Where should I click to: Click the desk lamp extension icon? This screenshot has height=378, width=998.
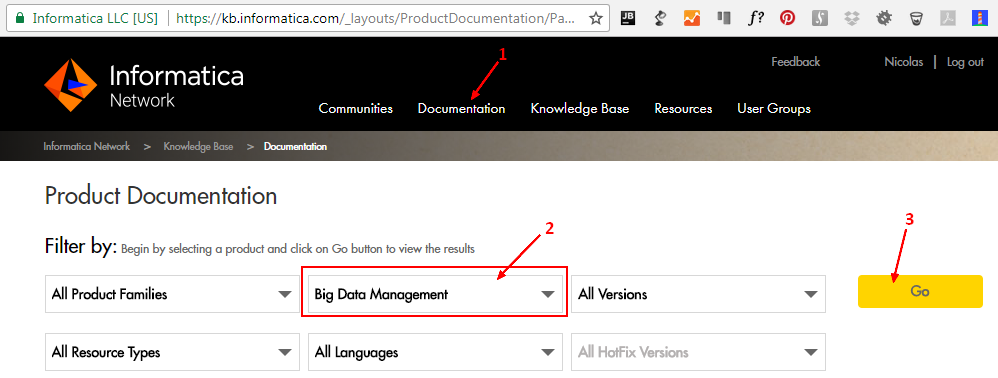pyautogui.click(x=660, y=18)
